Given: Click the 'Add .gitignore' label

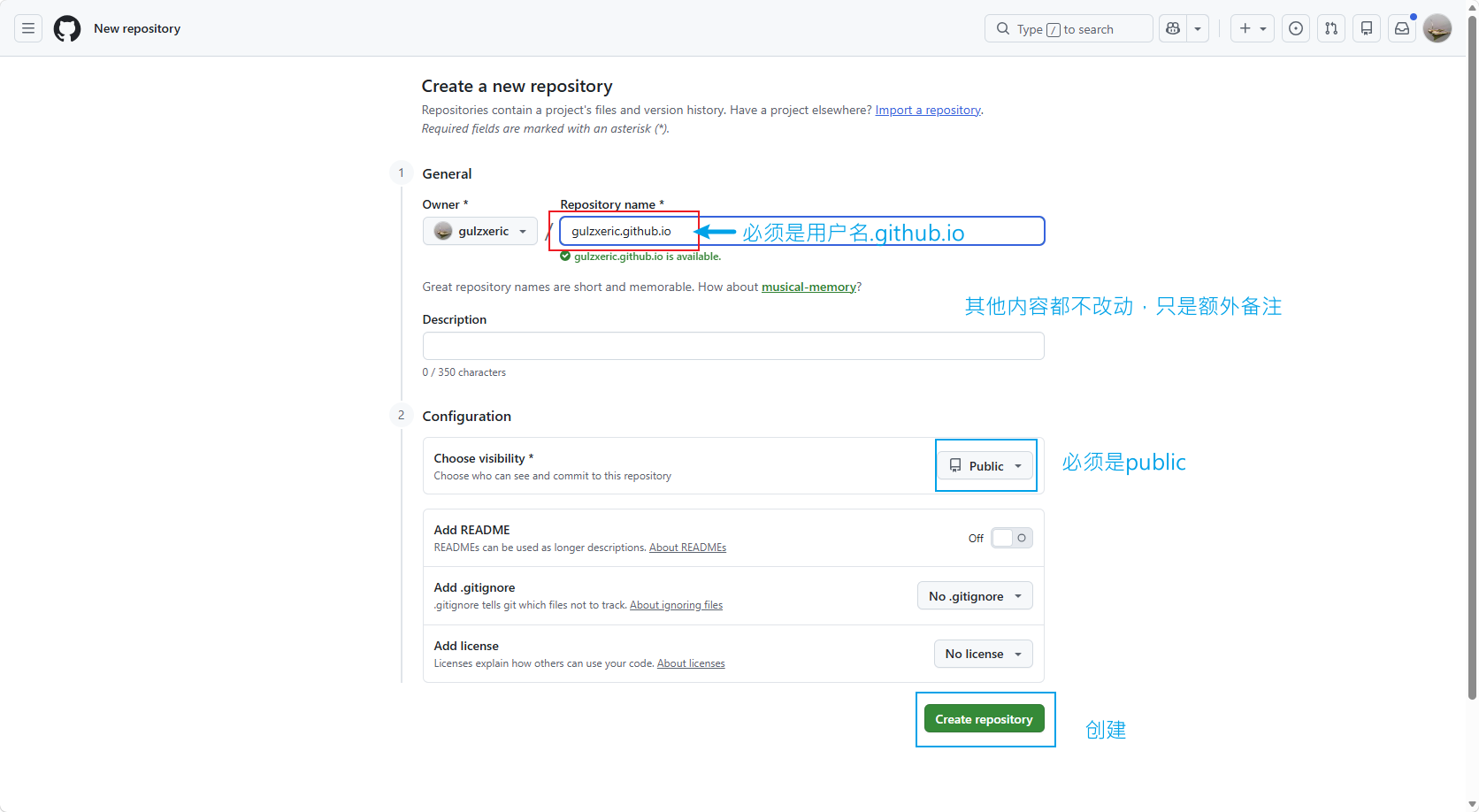Looking at the screenshot, I should 474,587.
